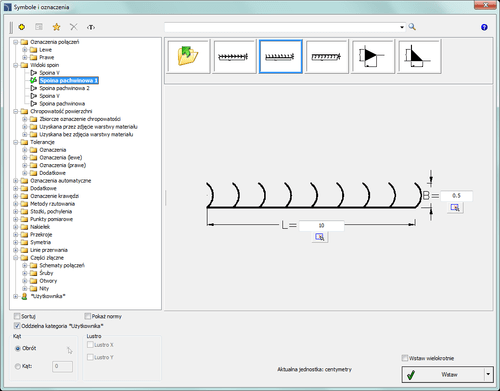Enable Wstaw wielokrotnie checkbox
Image resolution: width=500 pixels, height=391 pixels.
click(x=405, y=358)
